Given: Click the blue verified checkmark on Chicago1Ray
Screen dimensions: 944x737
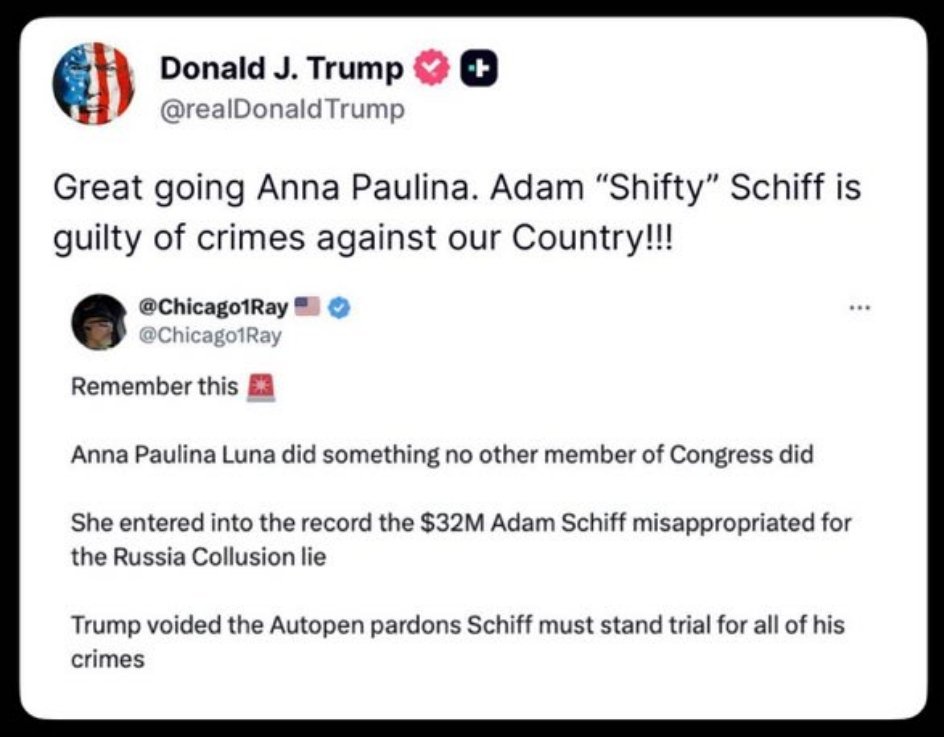Looking at the screenshot, I should pyautogui.click(x=338, y=309).
